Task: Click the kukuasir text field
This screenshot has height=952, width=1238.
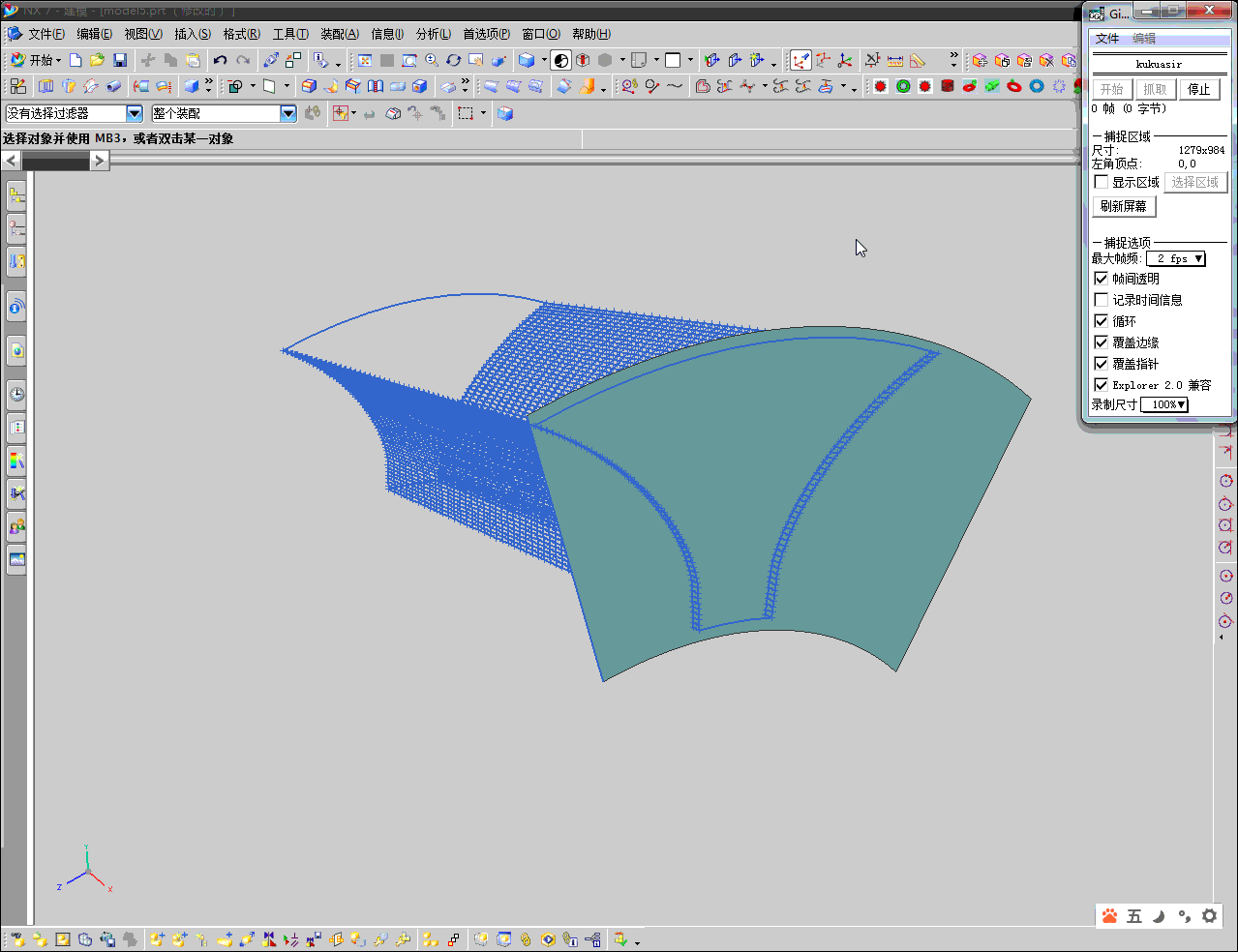Action: pyautogui.click(x=1160, y=64)
